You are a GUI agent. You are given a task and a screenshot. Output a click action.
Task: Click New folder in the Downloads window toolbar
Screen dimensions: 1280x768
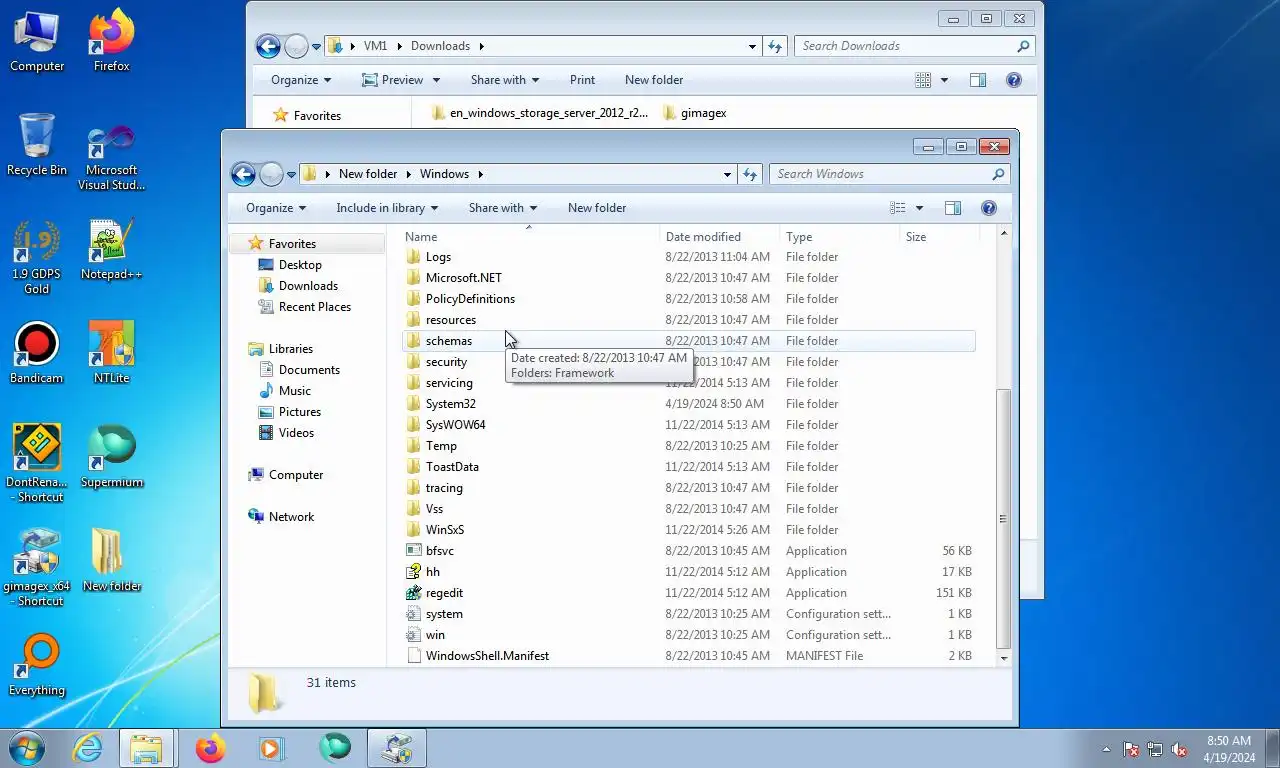654,80
